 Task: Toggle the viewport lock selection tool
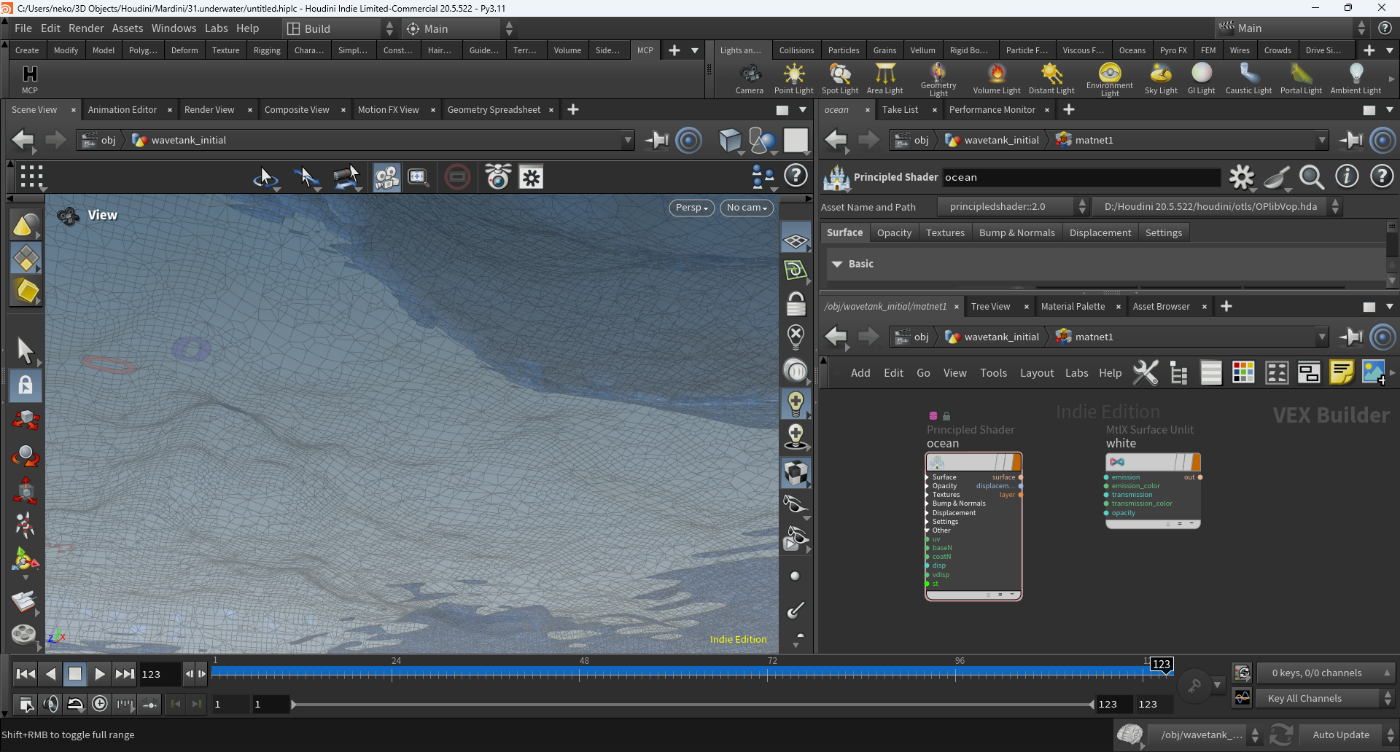[x=25, y=385]
